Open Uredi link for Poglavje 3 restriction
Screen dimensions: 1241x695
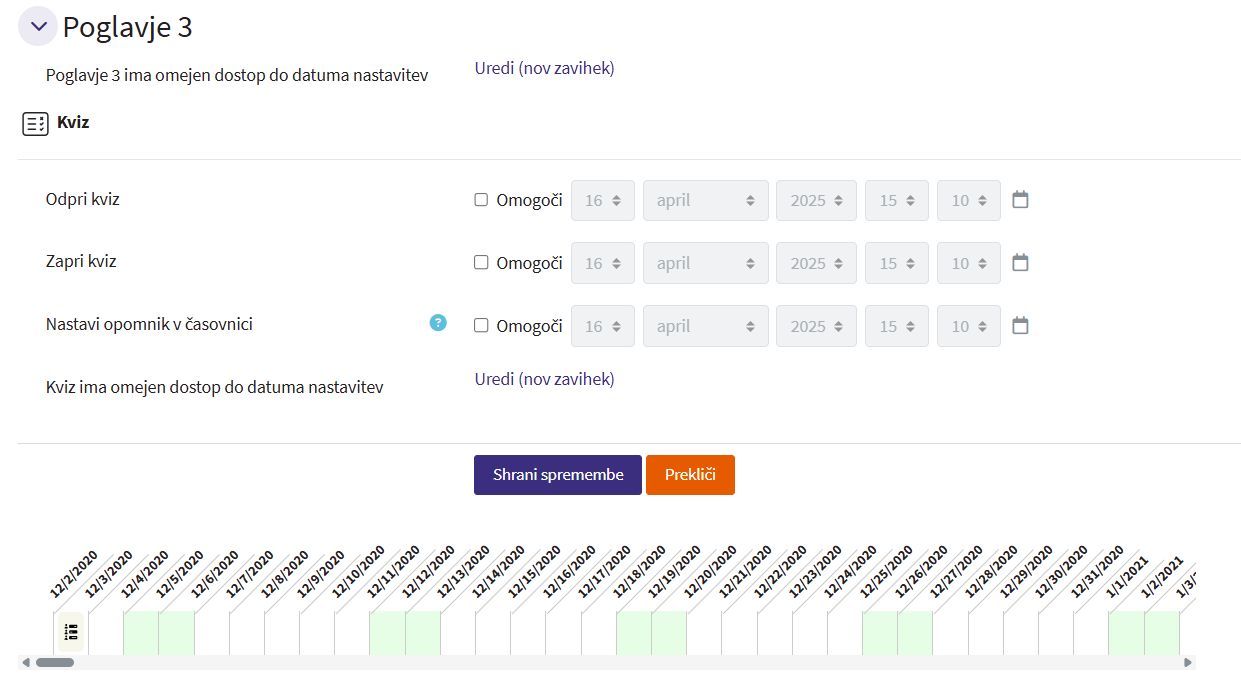coord(544,68)
